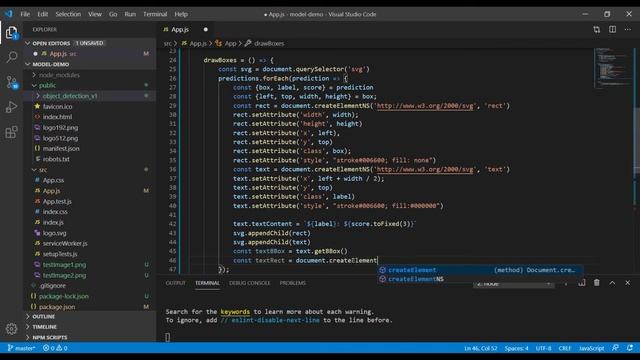Open the terminal shell selector dropdown
This screenshot has height=360, width=640.
click(x=513, y=283)
